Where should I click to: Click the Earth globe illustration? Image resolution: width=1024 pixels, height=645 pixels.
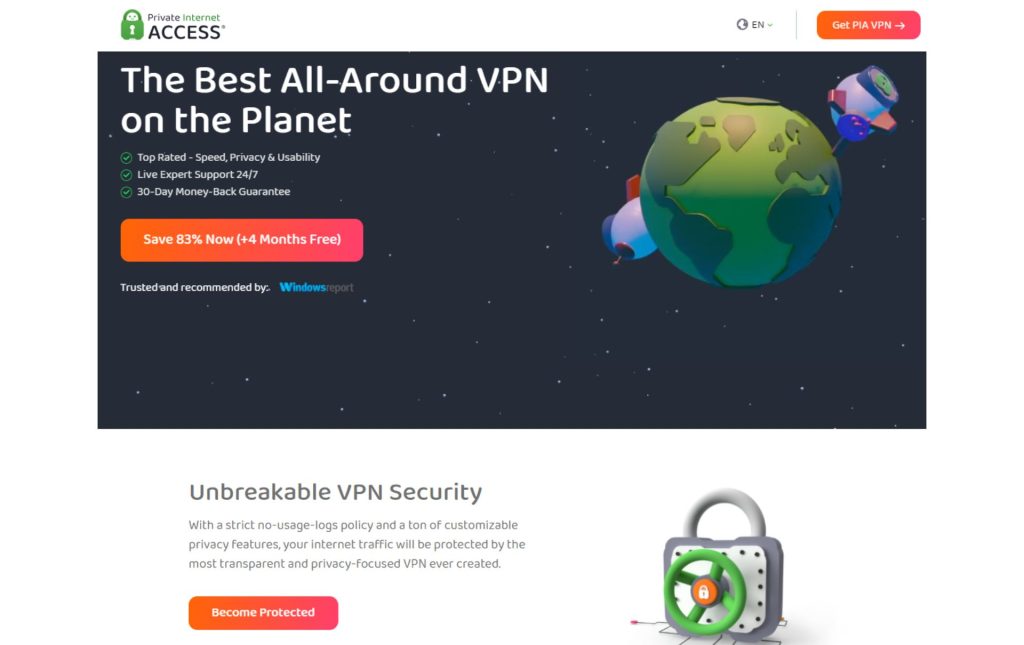(x=741, y=192)
